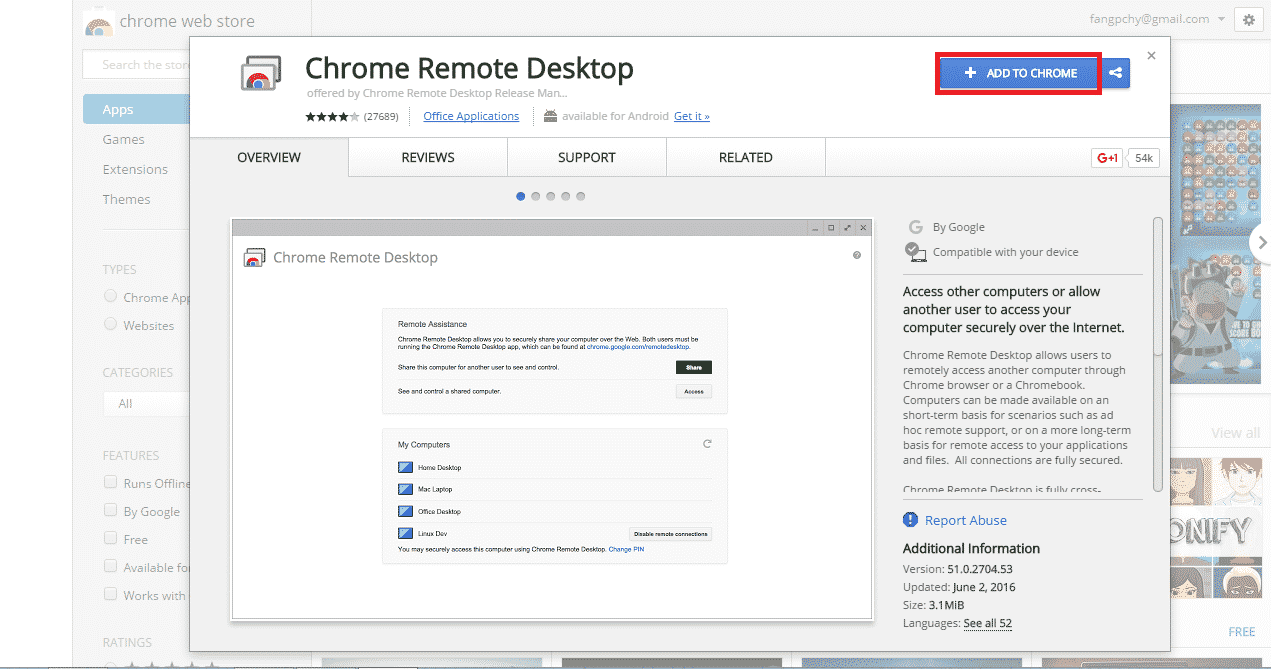
Task: Select the Websites type radio button
Action: 110,324
